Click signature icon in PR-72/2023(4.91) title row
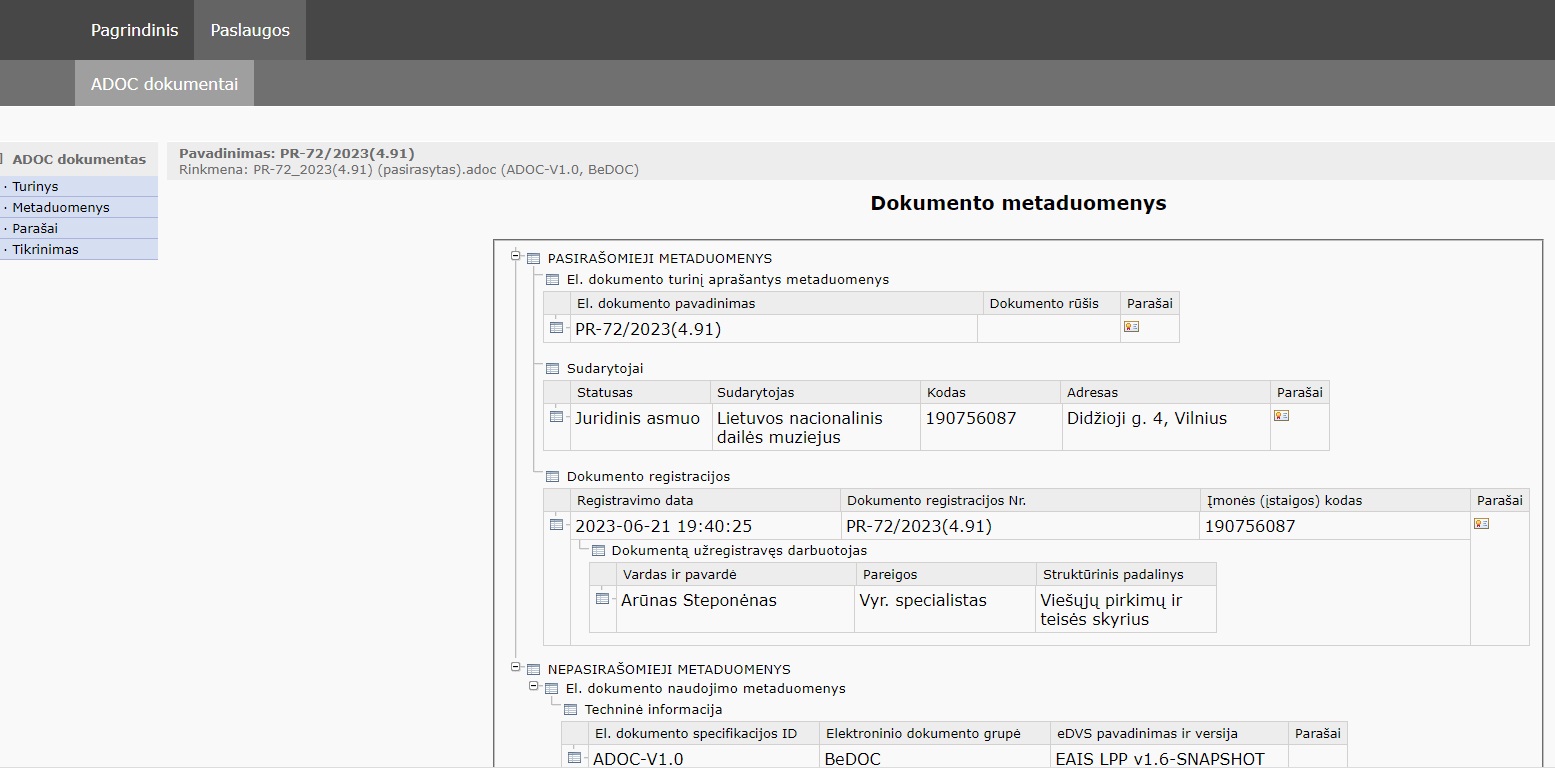Screen dimensions: 1555x771 [x=1131, y=326]
